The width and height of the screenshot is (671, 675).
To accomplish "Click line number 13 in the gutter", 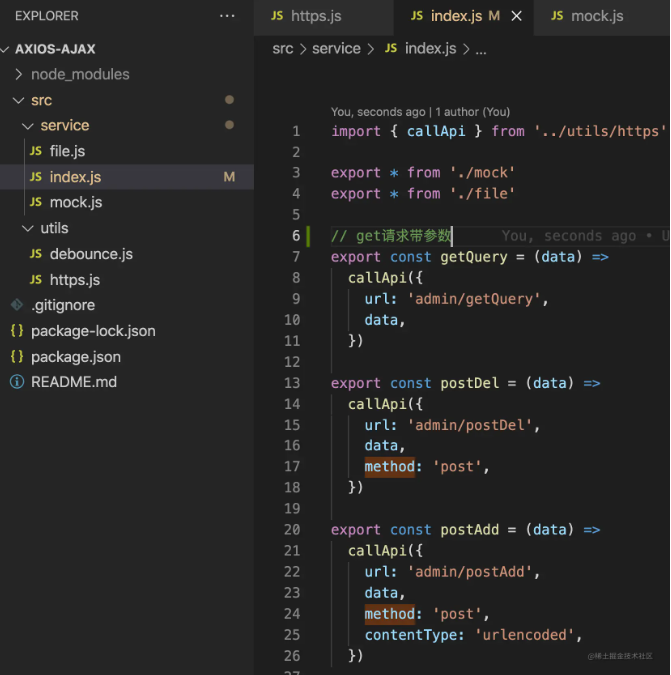I will click(x=292, y=383).
